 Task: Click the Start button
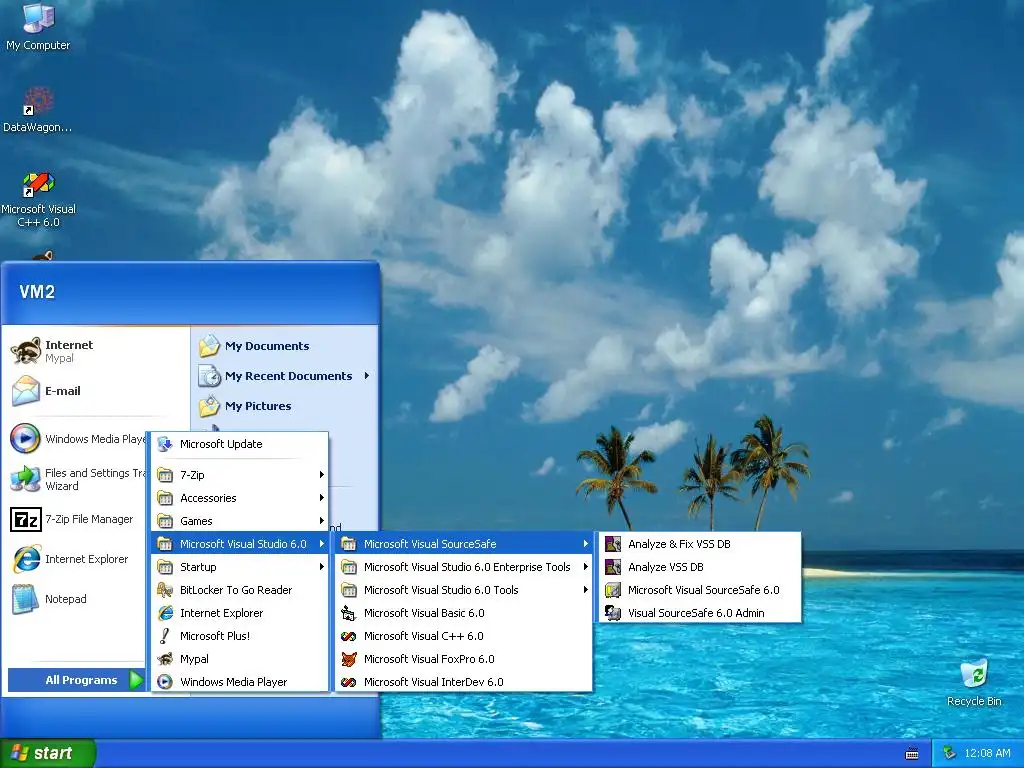48,753
